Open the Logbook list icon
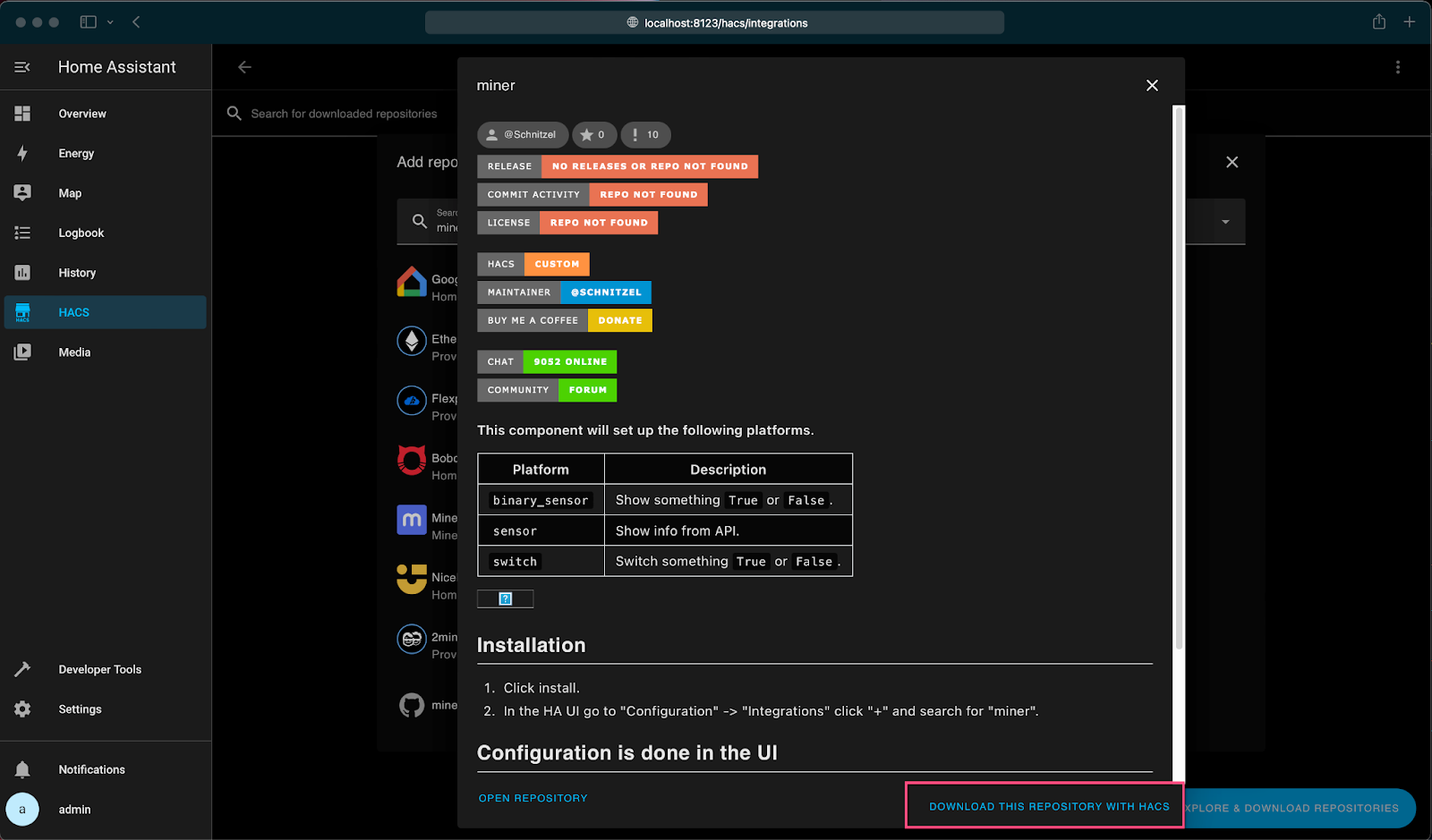1432x840 pixels. tap(22, 233)
